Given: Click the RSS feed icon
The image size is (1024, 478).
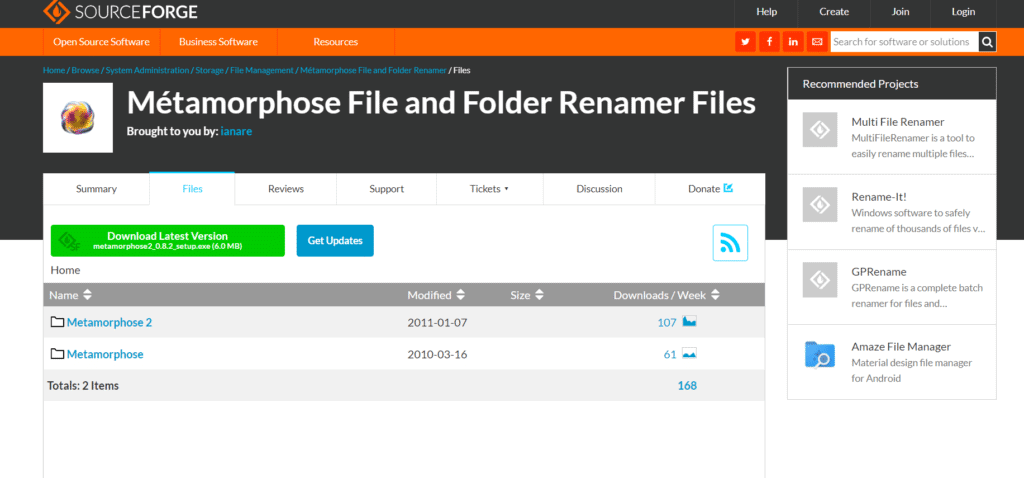Looking at the screenshot, I should [730, 243].
